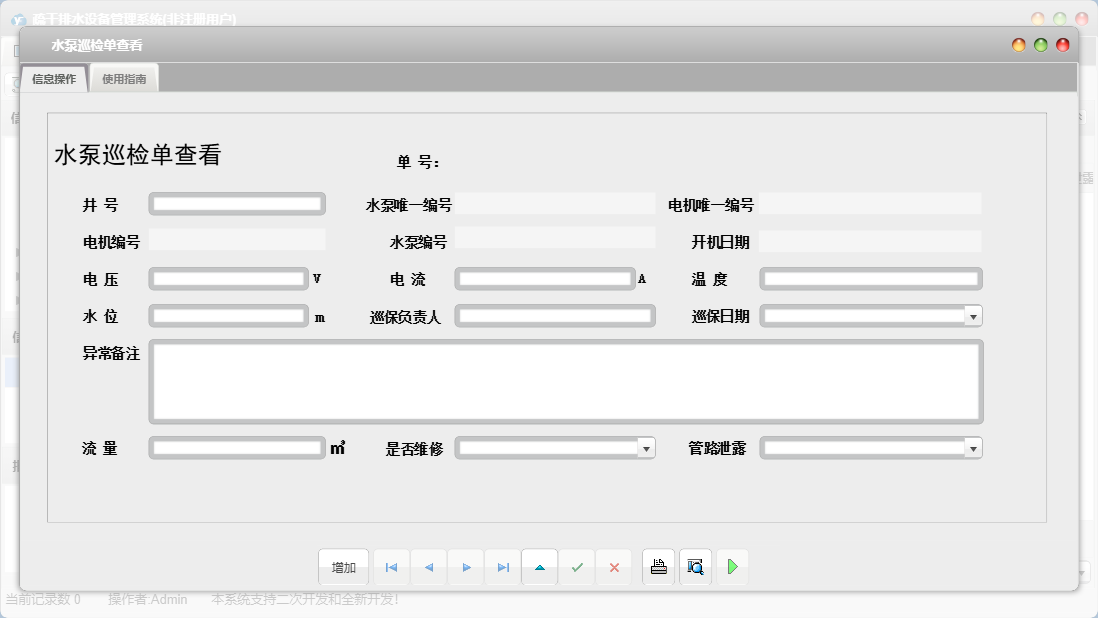Screen dimensions: 1098x618
Task: Close the 水泵巡检单查看 dialog with red button
Action: (1062, 45)
